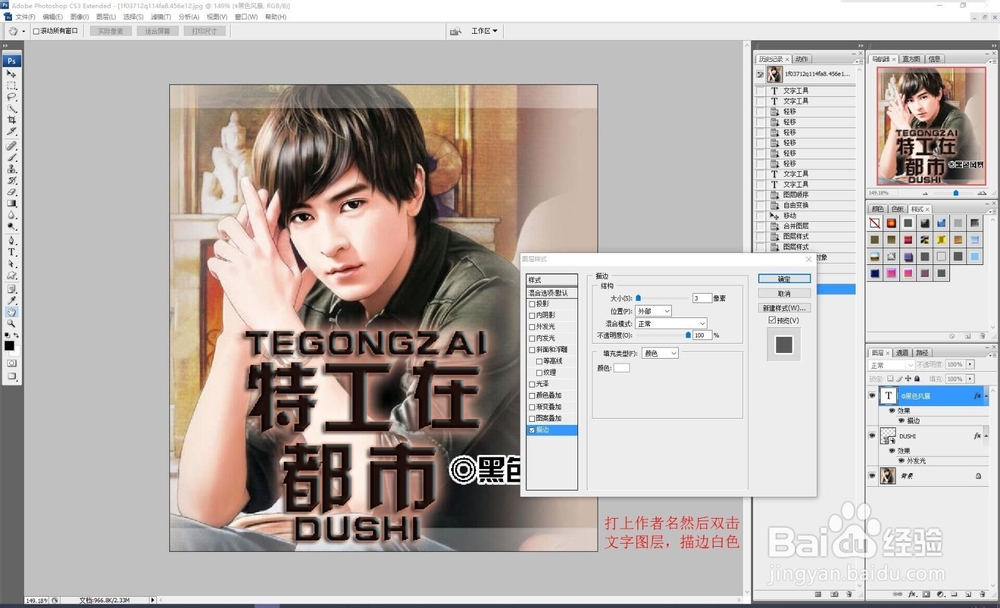Toggle the 预览(V) preview checkbox

click(772, 320)
